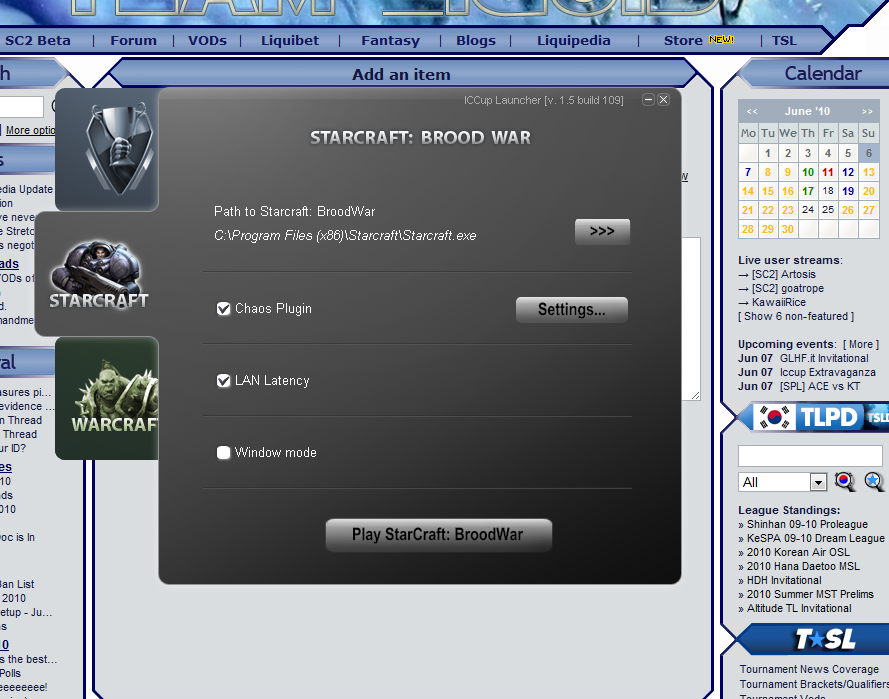This screenshot has width=889, height=699.
Task: Navigate to Liquipedia
Action: (x=574, y=41)
